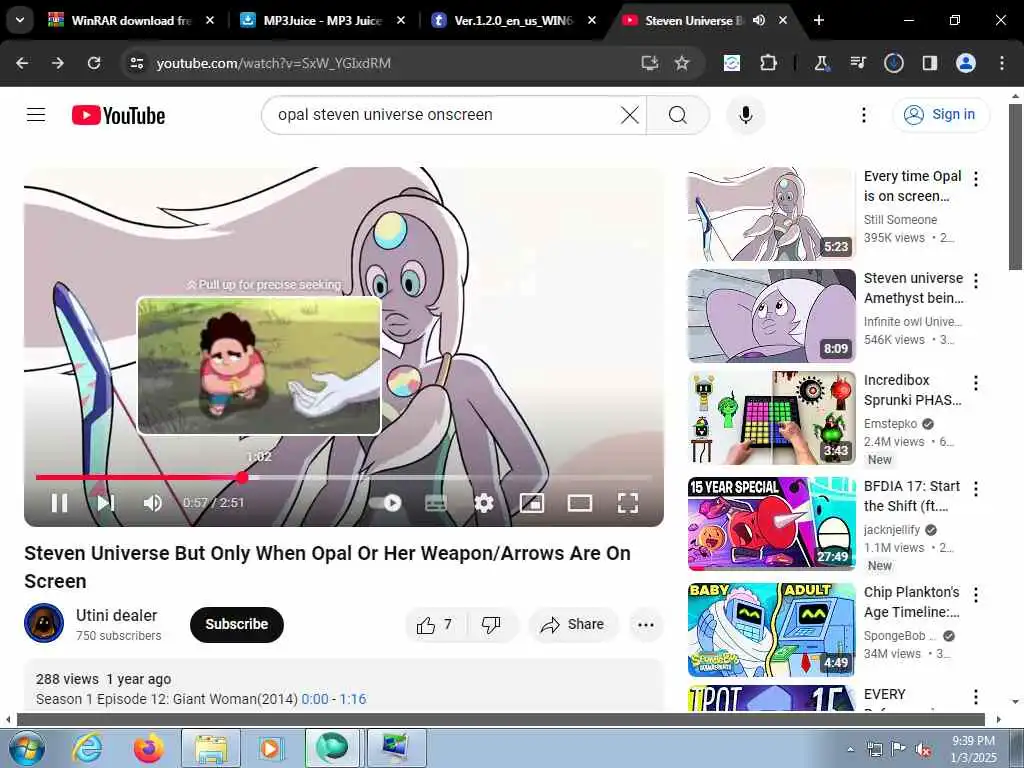Switch to WinRAR download tab
The image size is (1024, 768).
(131, 20)
